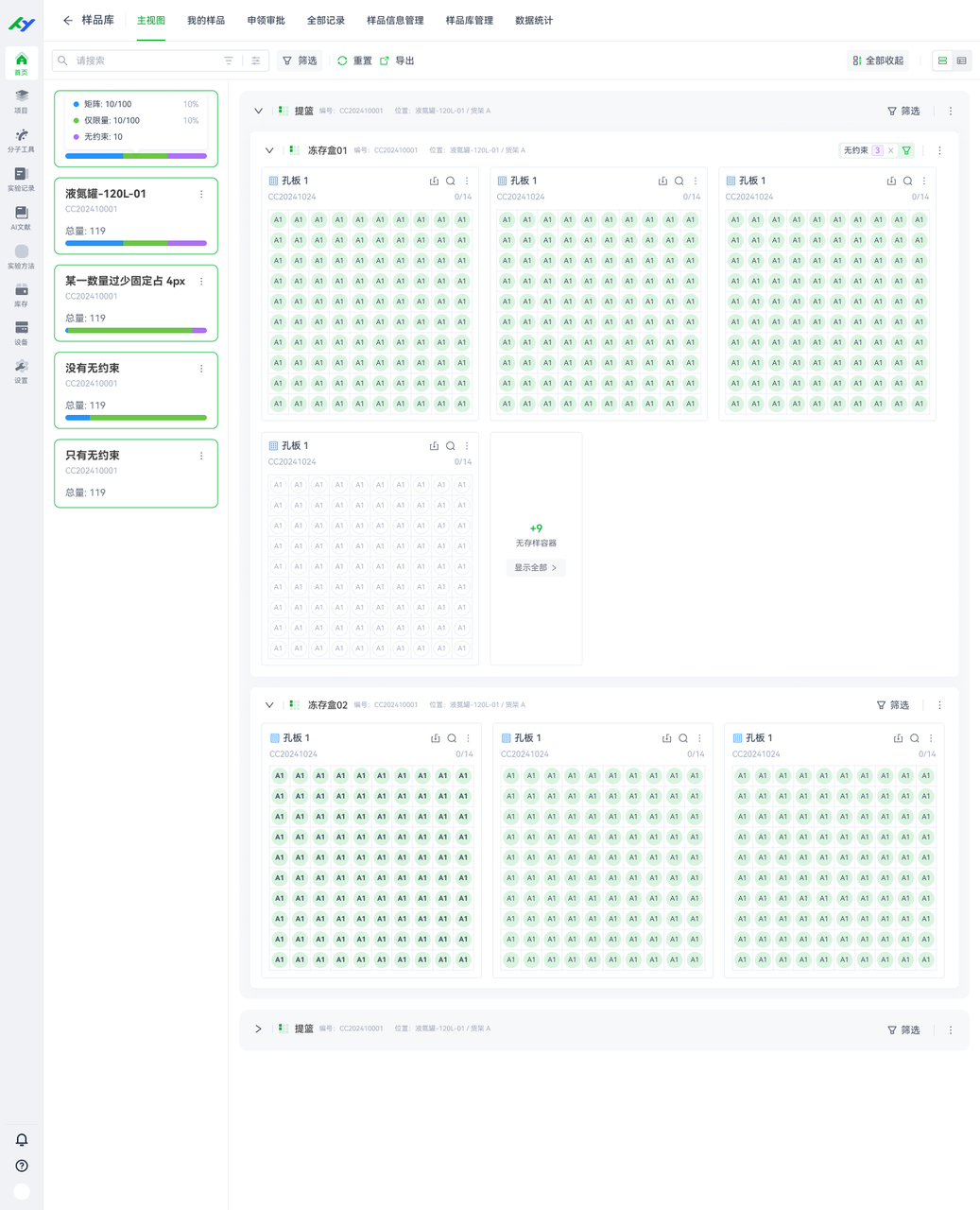980x1210 pixels.
Task: Open more options for 液氮罐-120L-01 card
Action: pos(201,194)
